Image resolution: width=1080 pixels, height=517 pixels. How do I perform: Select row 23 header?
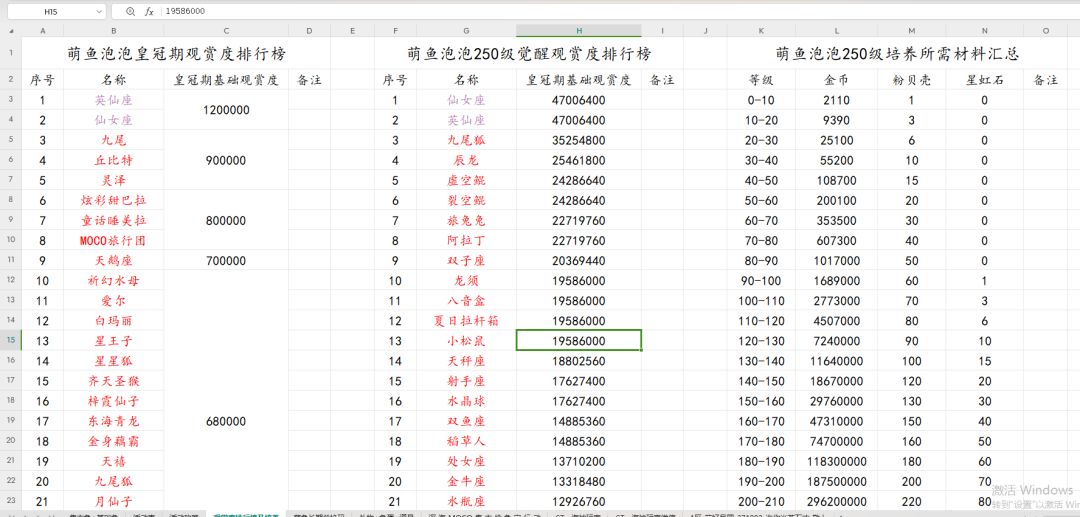click(11, 501)
